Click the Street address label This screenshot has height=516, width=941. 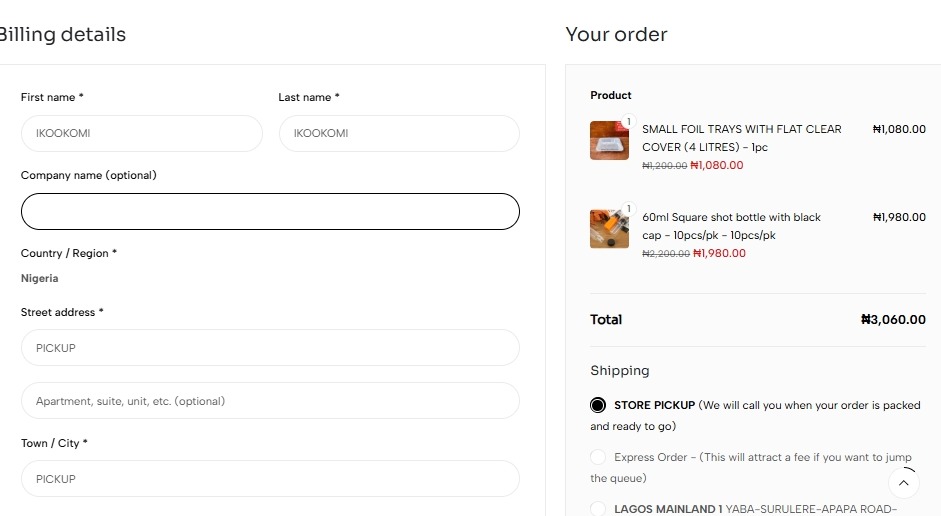coord(62,312)
